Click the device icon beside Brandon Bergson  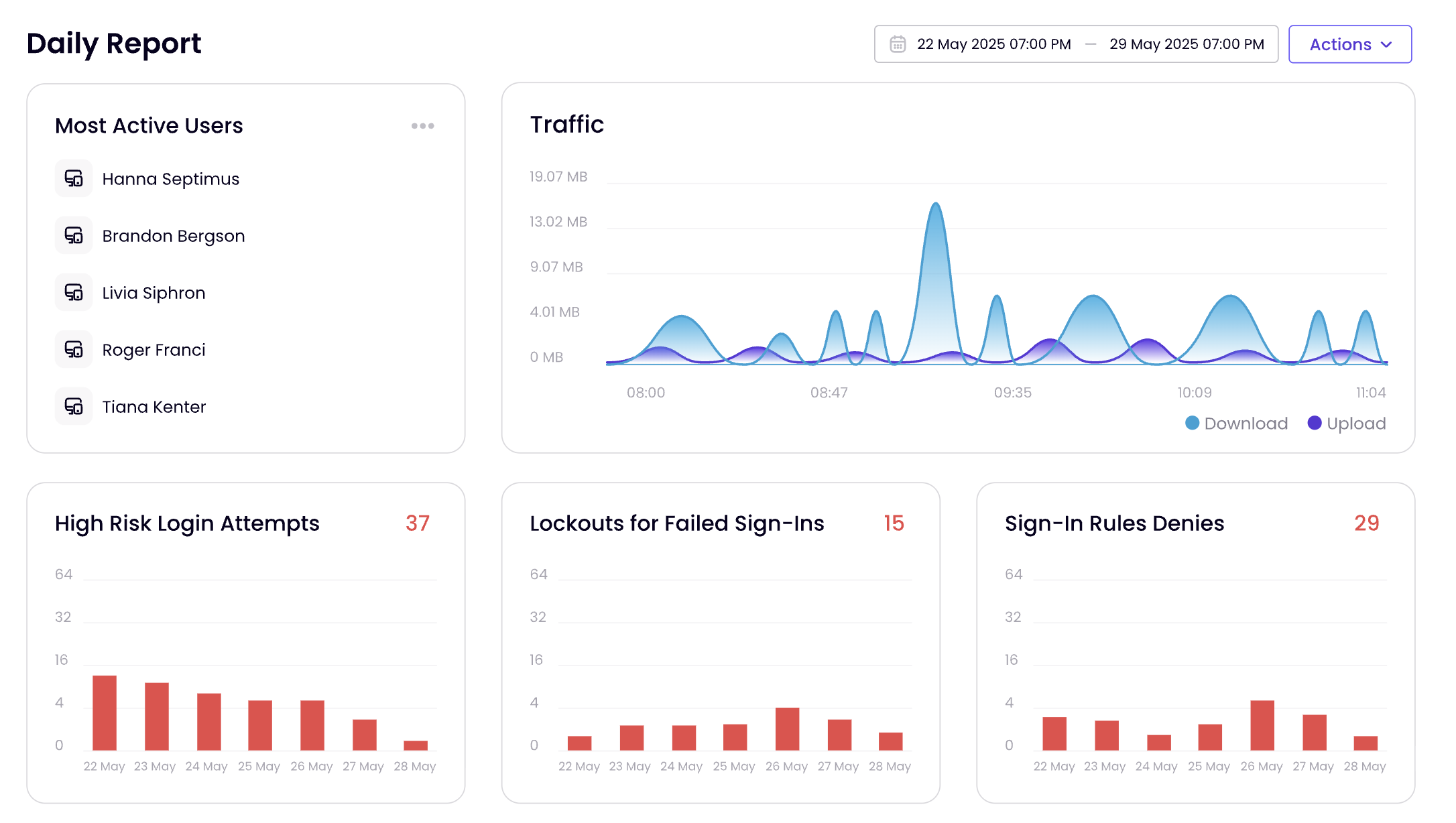(74, 235)
